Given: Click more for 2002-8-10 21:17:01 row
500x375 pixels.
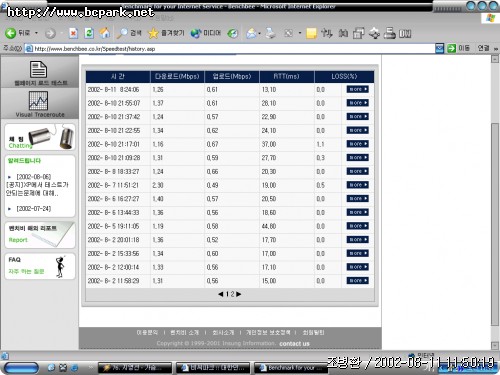Looking at the screenshot, I should point(357,144).
